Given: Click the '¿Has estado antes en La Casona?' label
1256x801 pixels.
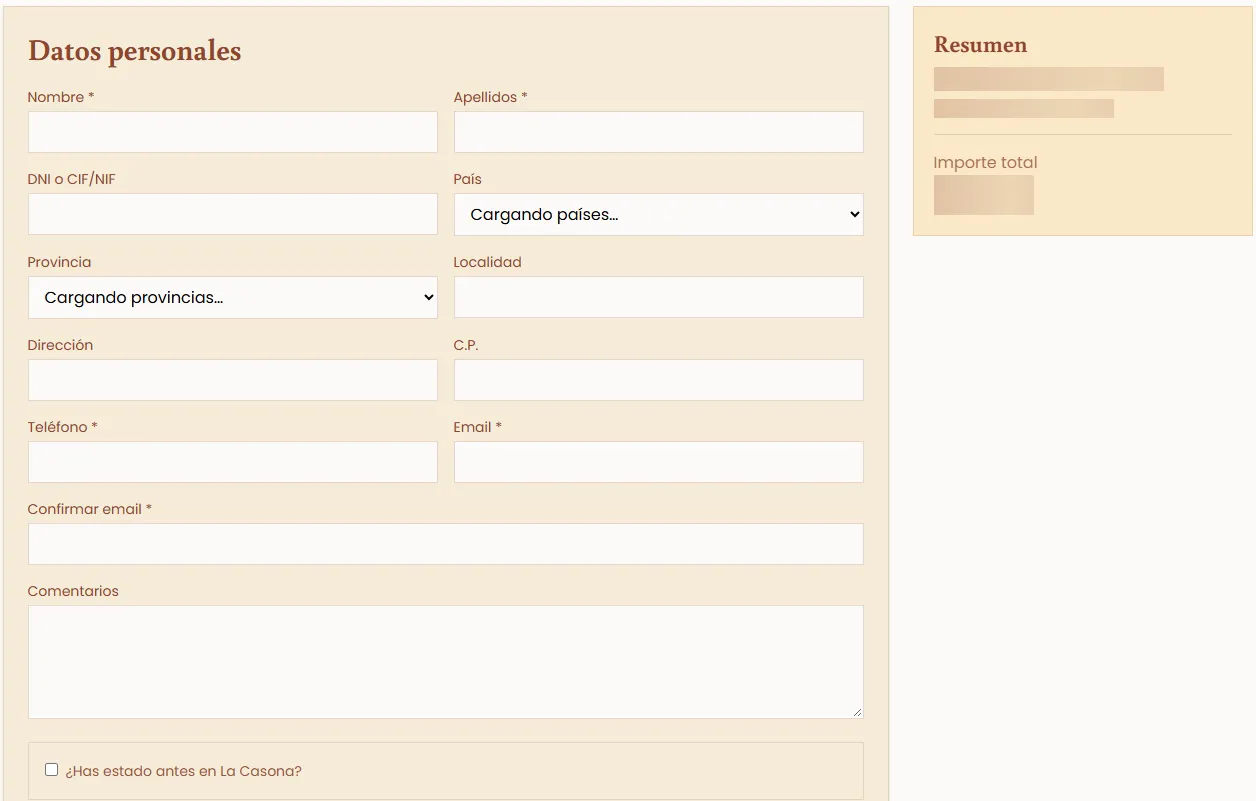Looking at the screenshot, I should tap(184, 771).
